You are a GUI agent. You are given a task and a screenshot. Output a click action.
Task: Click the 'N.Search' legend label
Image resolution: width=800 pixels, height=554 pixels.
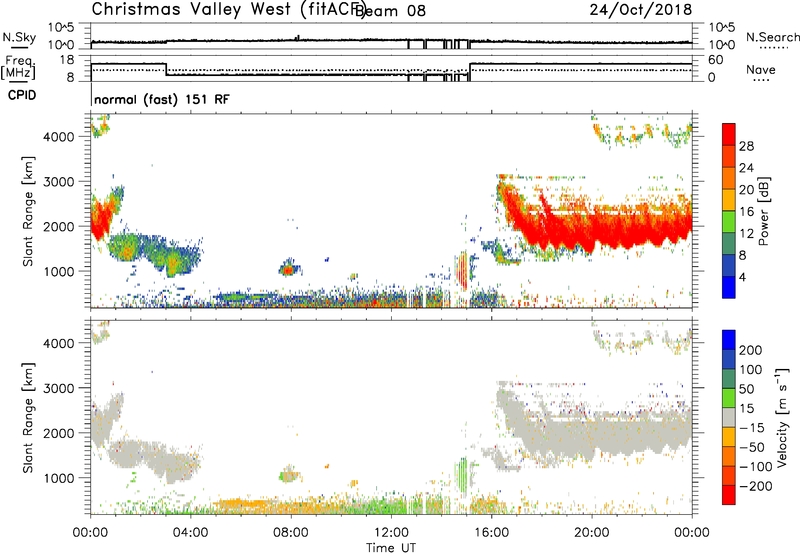(x=773, y=37)
